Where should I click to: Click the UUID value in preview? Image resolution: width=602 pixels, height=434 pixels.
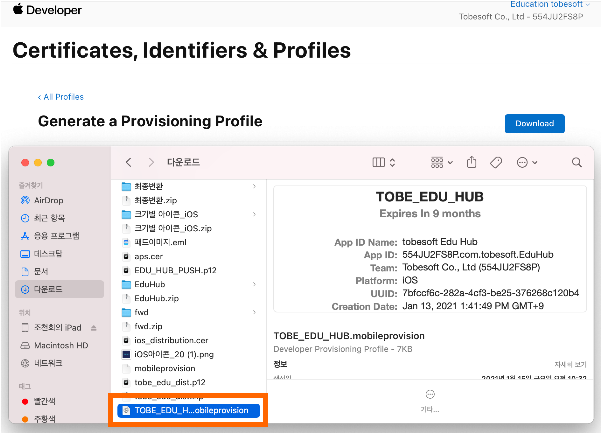point(490,293)
